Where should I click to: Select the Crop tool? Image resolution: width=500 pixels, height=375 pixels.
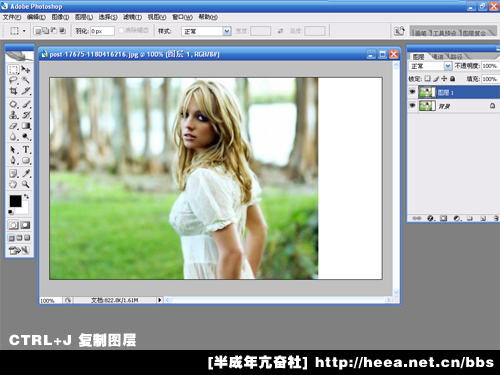13,91
